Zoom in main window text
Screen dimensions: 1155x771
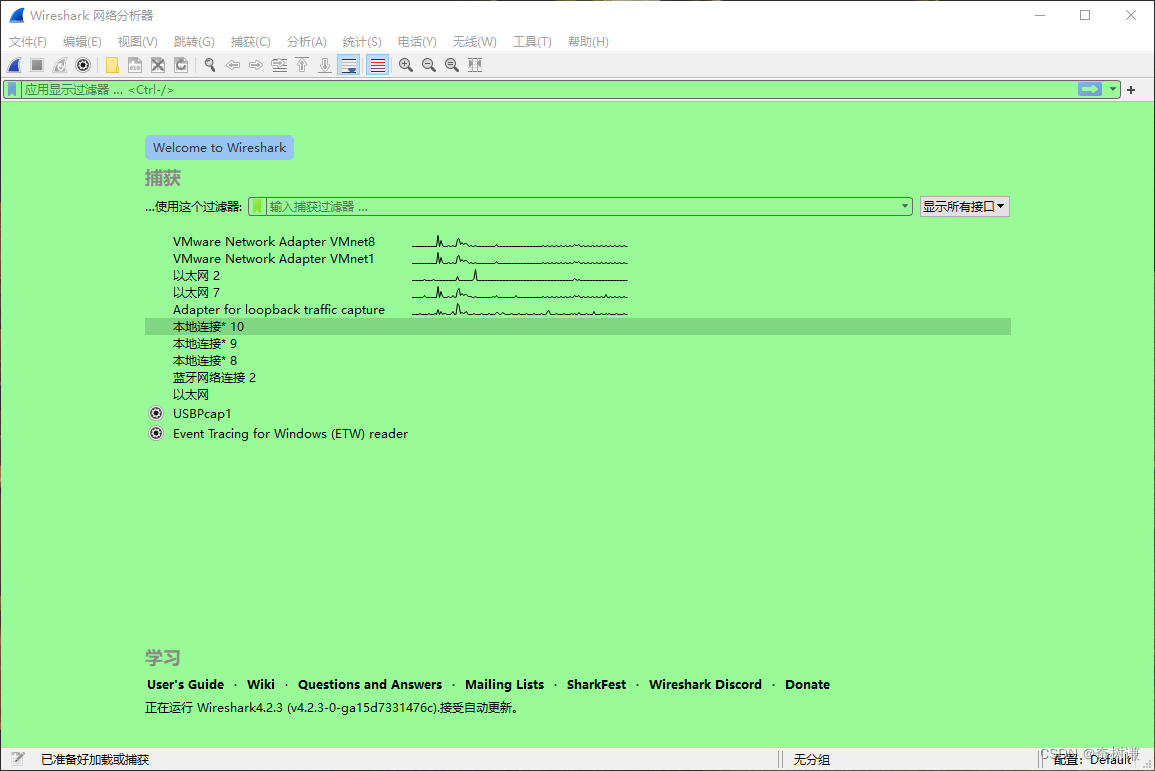click(406, 65)
